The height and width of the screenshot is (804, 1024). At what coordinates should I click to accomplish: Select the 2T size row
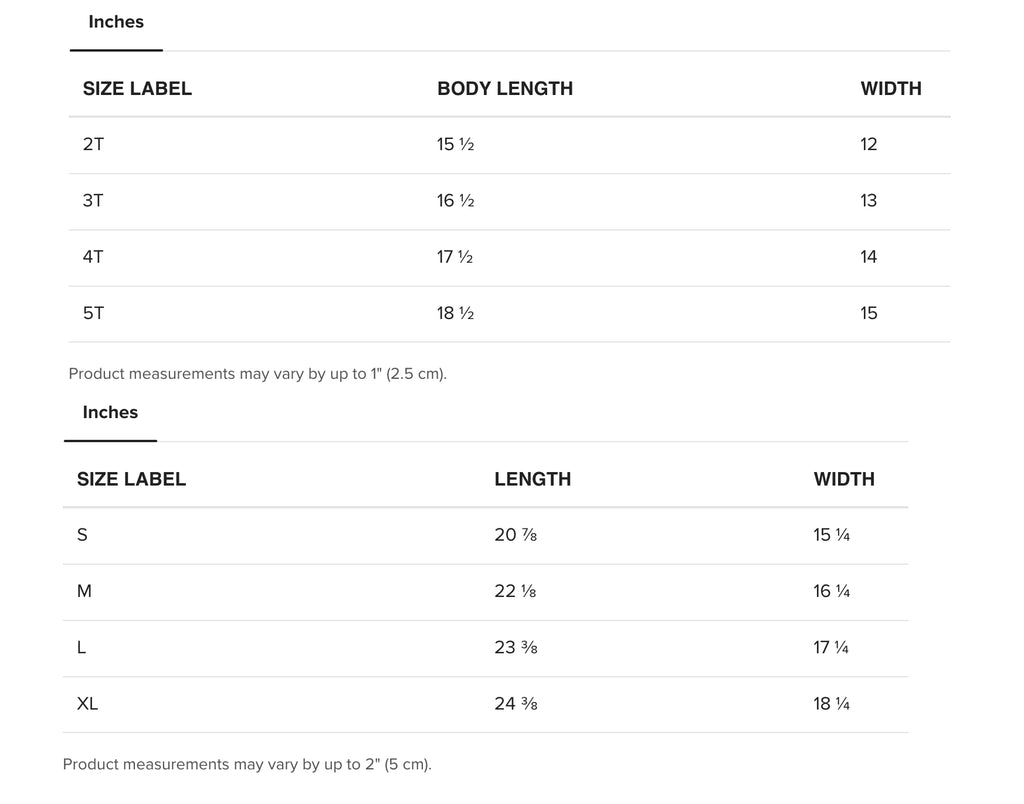(509, 145)
